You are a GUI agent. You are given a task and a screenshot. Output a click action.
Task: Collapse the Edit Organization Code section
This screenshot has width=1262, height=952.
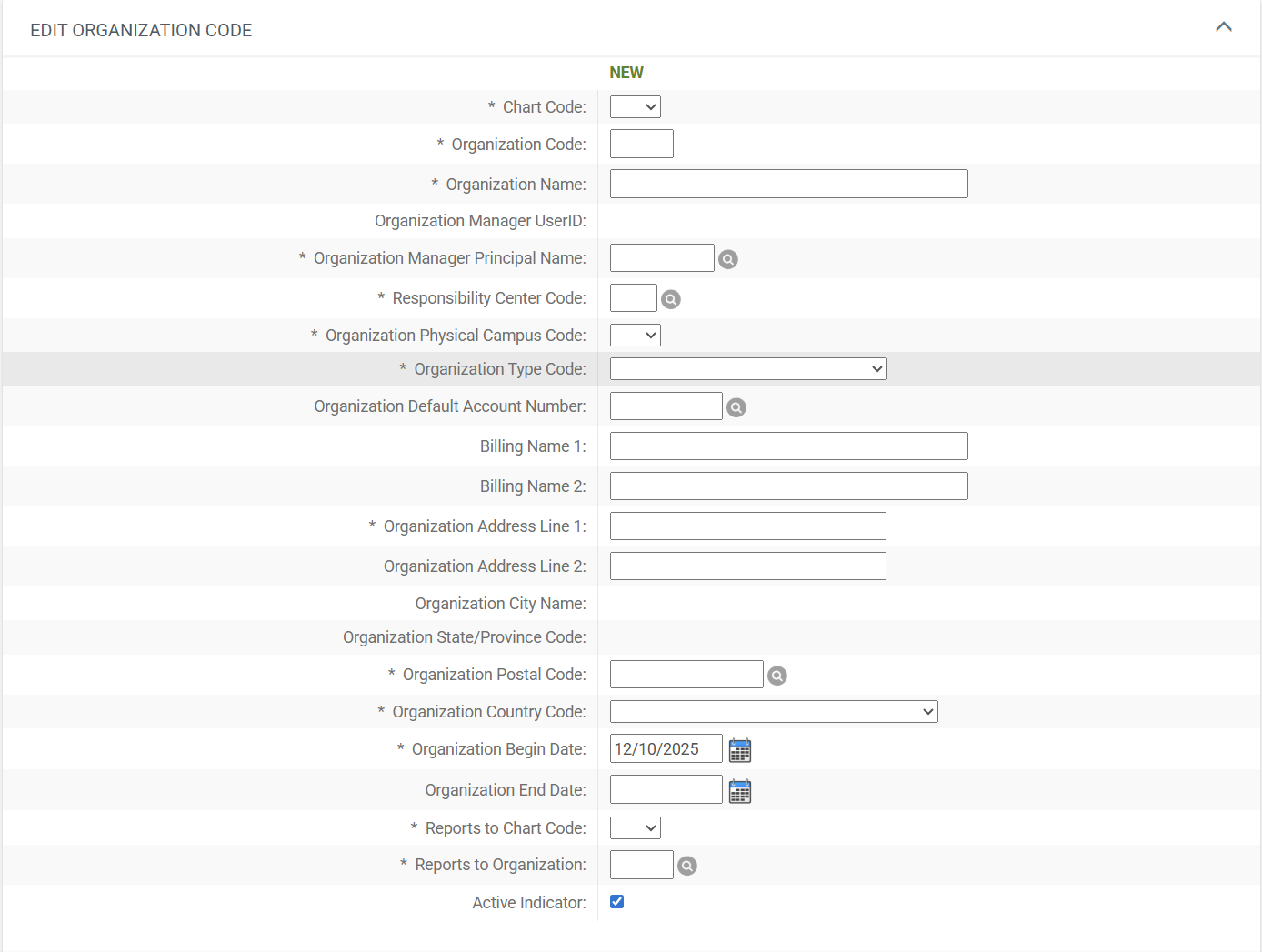coord(1224,27)
